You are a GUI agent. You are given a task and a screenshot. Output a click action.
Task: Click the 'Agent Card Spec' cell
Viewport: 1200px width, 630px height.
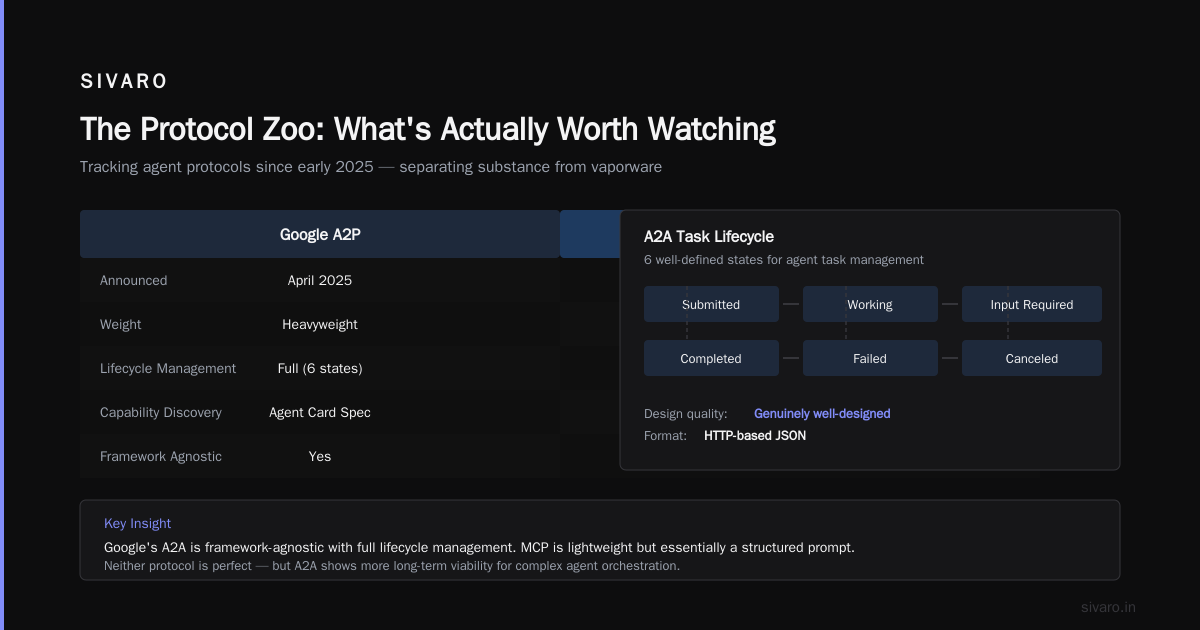320,412
